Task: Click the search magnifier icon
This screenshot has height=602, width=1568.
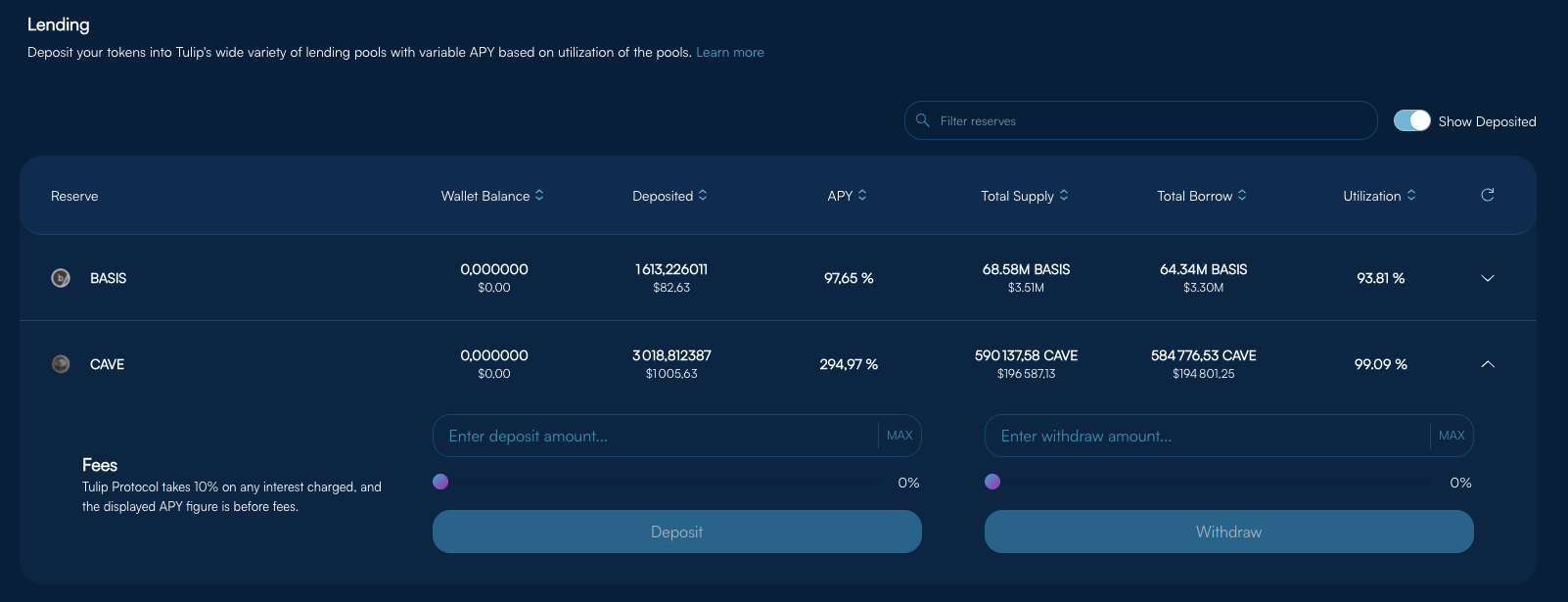Action: pos(922,120)
